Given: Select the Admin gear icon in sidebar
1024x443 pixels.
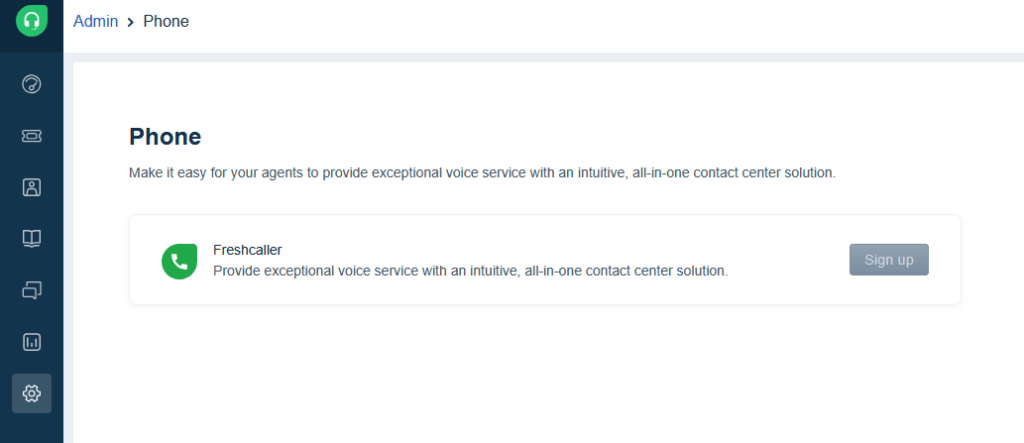Looking at the screenshot, I should pyautogui.click(x=31, y=394).
